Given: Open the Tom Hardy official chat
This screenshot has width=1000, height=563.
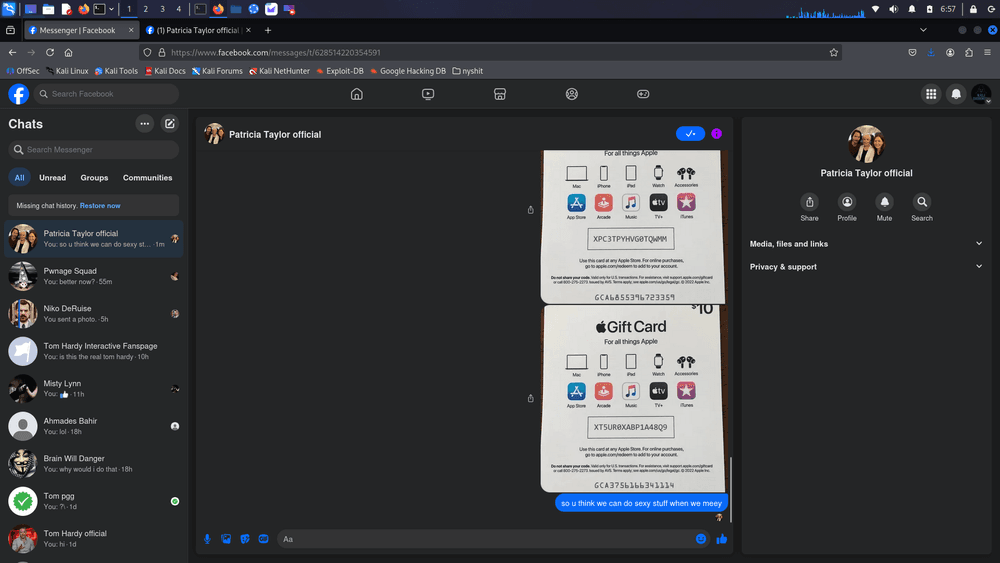Looking at the screenshot, I should point(94,539).
